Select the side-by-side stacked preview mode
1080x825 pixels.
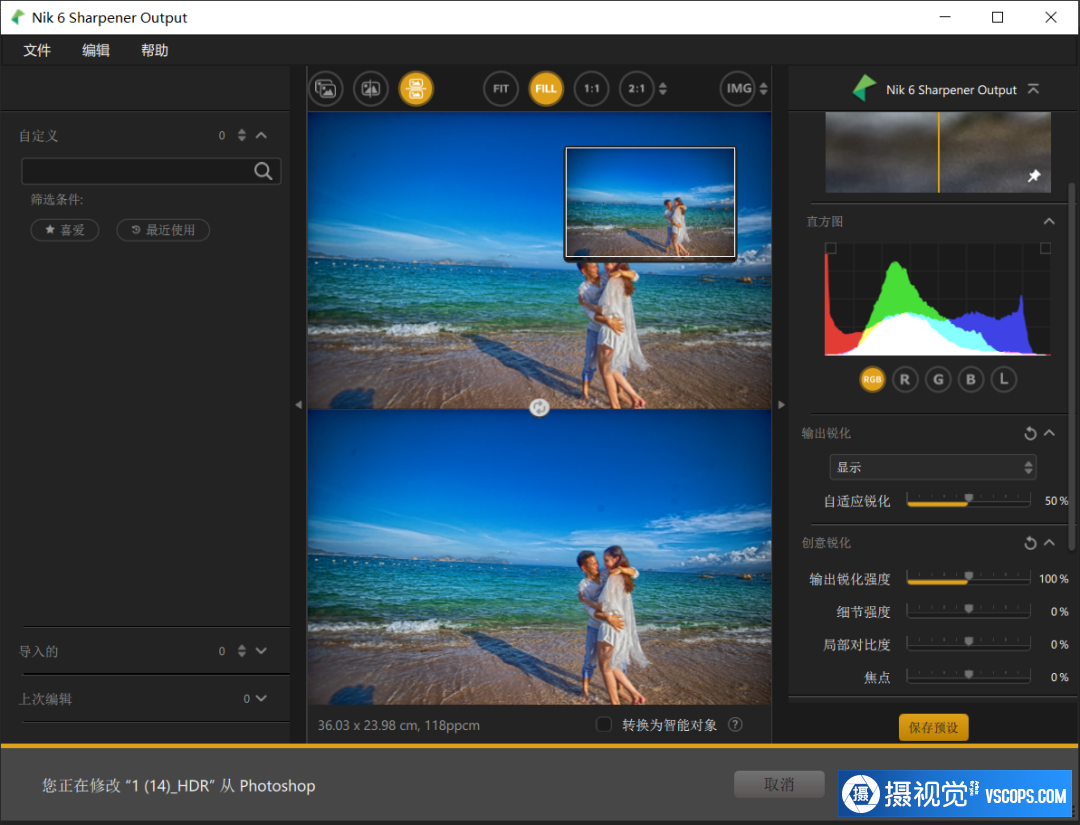point(416,89)
